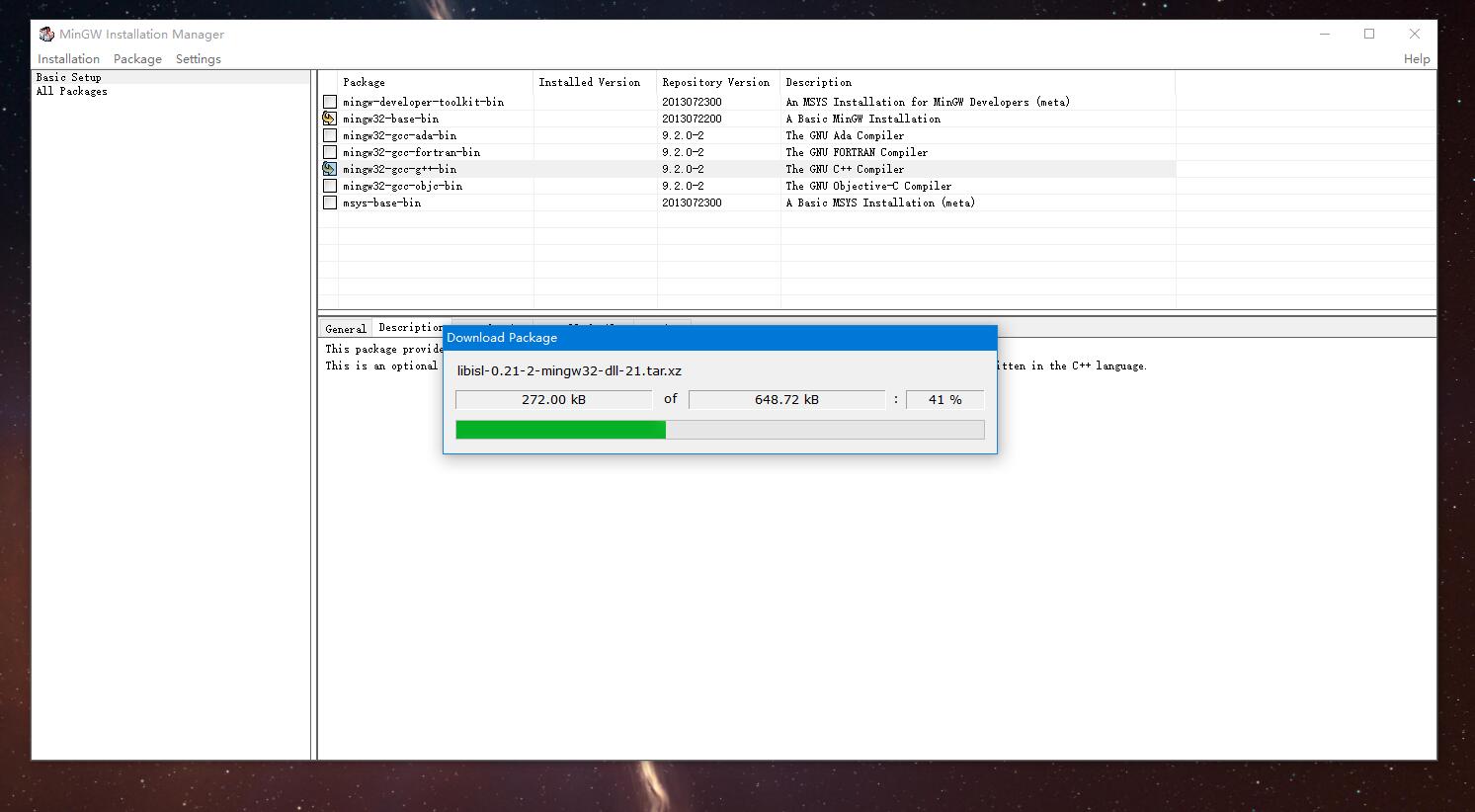Click The GNU Objective-C Compiler description
1475x812 pixels.
pyautogui.click(x=868, y=186)
